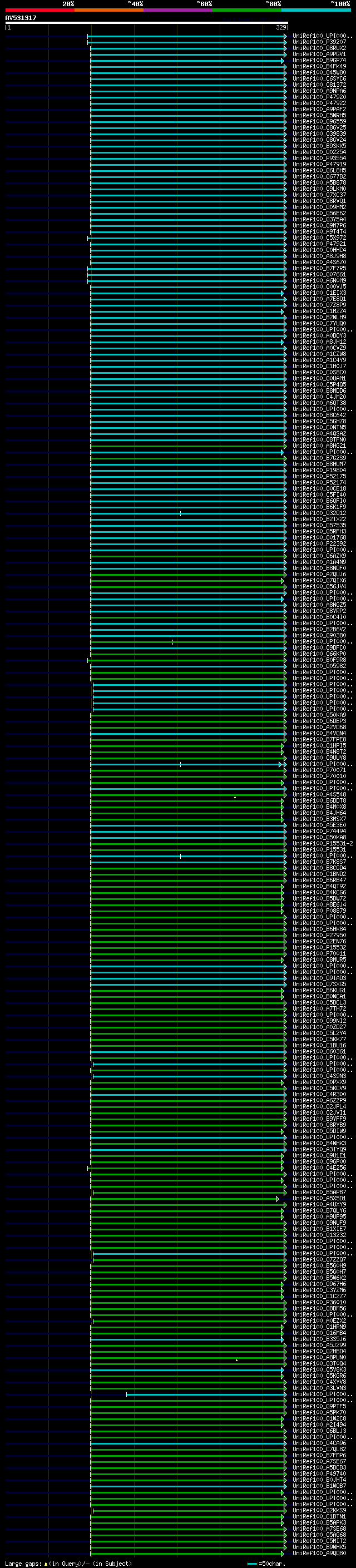Click the UniRef100_A5B878 label
Image resolution: width=356 pixels, height=1568 pixels.
coord(319,182)
